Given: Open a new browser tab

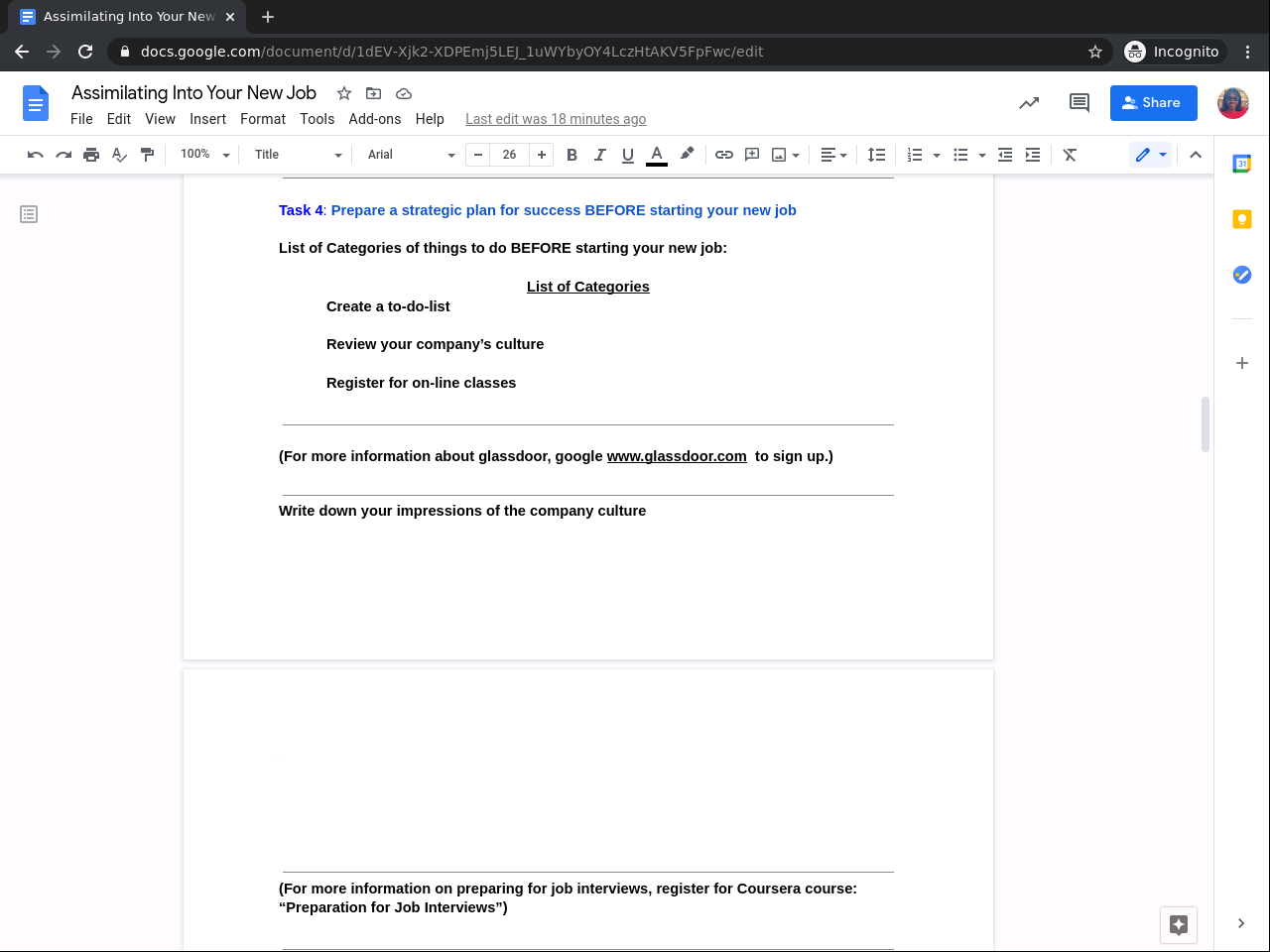Looking at the screenshot, I should (x=268, y=17).
